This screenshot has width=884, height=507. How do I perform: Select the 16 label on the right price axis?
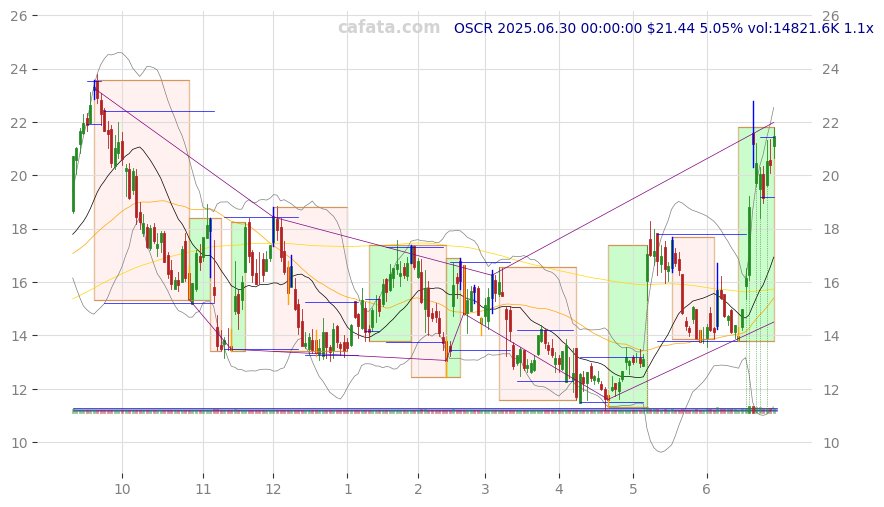[830, 283]
